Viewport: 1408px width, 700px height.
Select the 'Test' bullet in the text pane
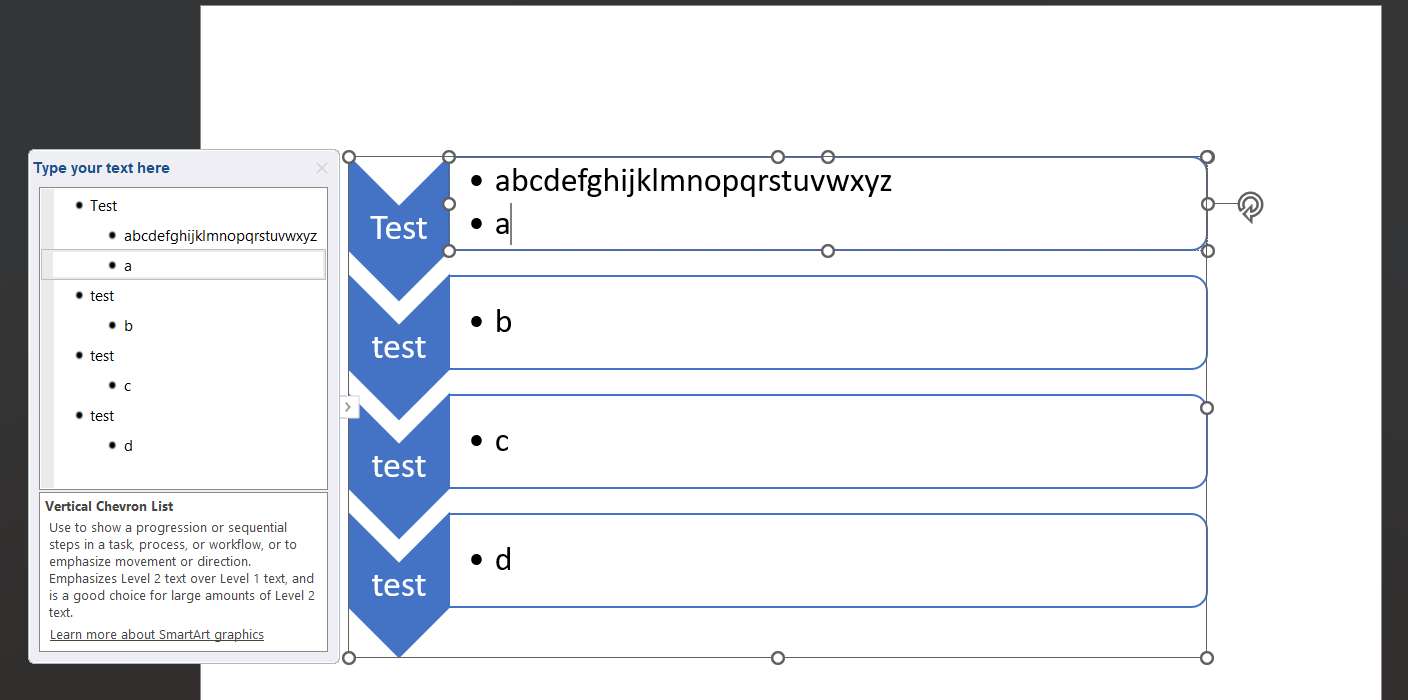coord(103,206)
